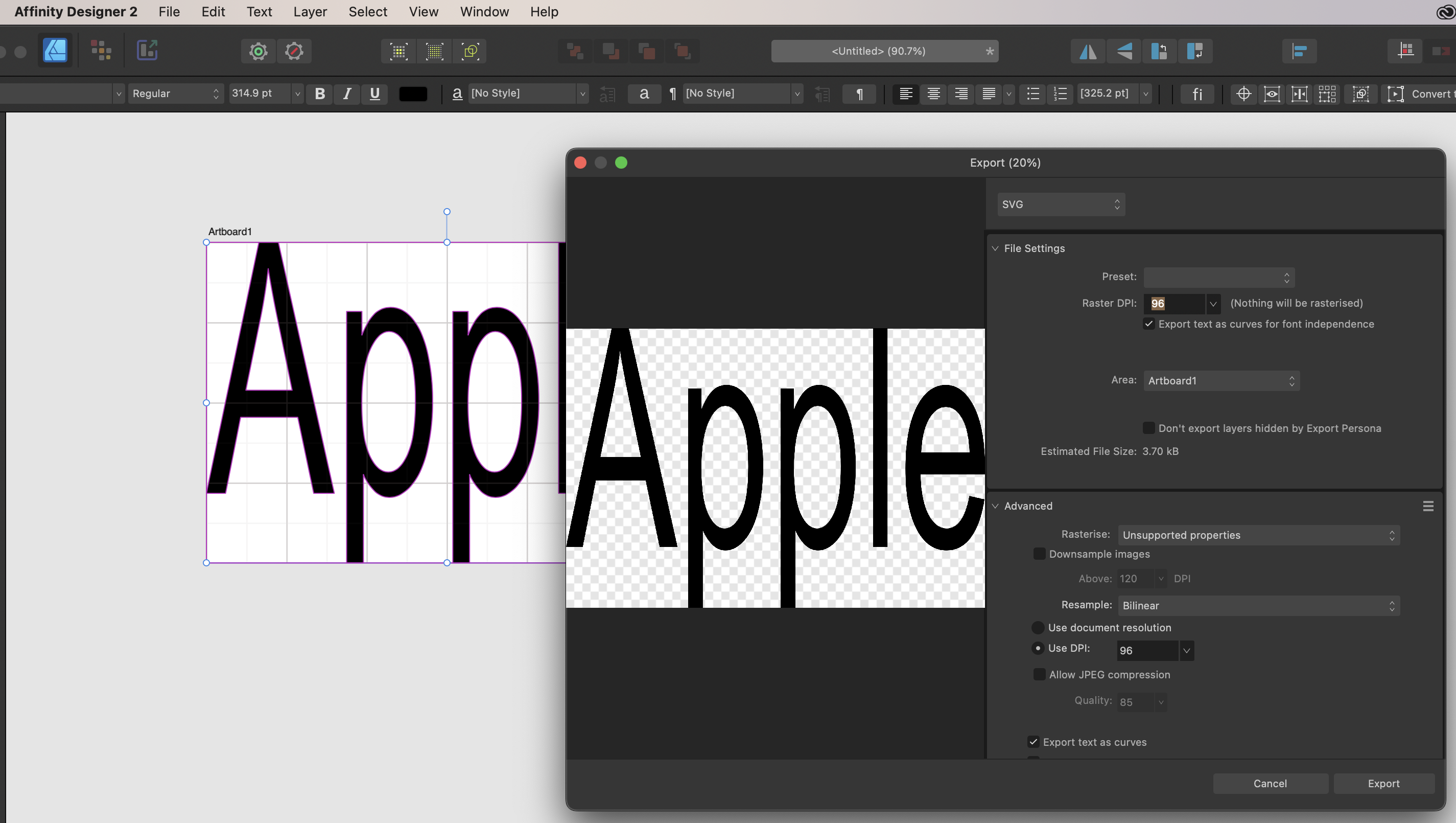Collapse the File Settings section
Viewport: 1456px width, 823px height.
(995, 248)
